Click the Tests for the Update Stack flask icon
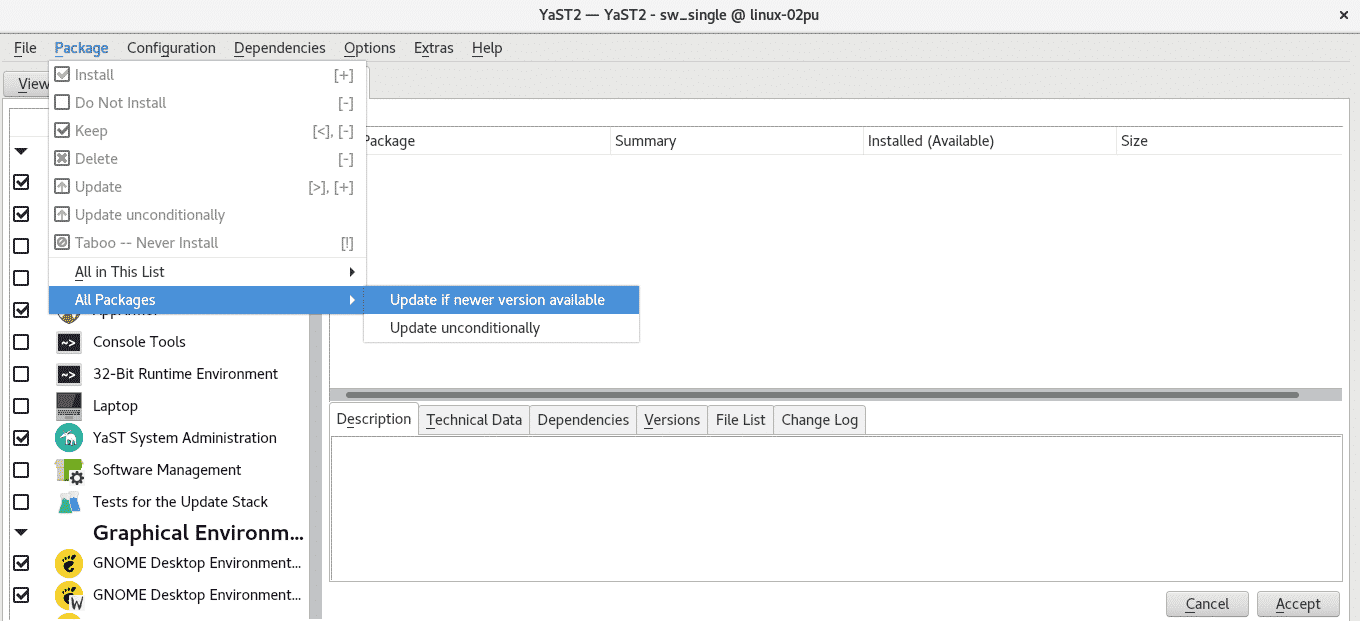Screen dimensions: 1360x621 pyautogui.click(x=69, y=502)
